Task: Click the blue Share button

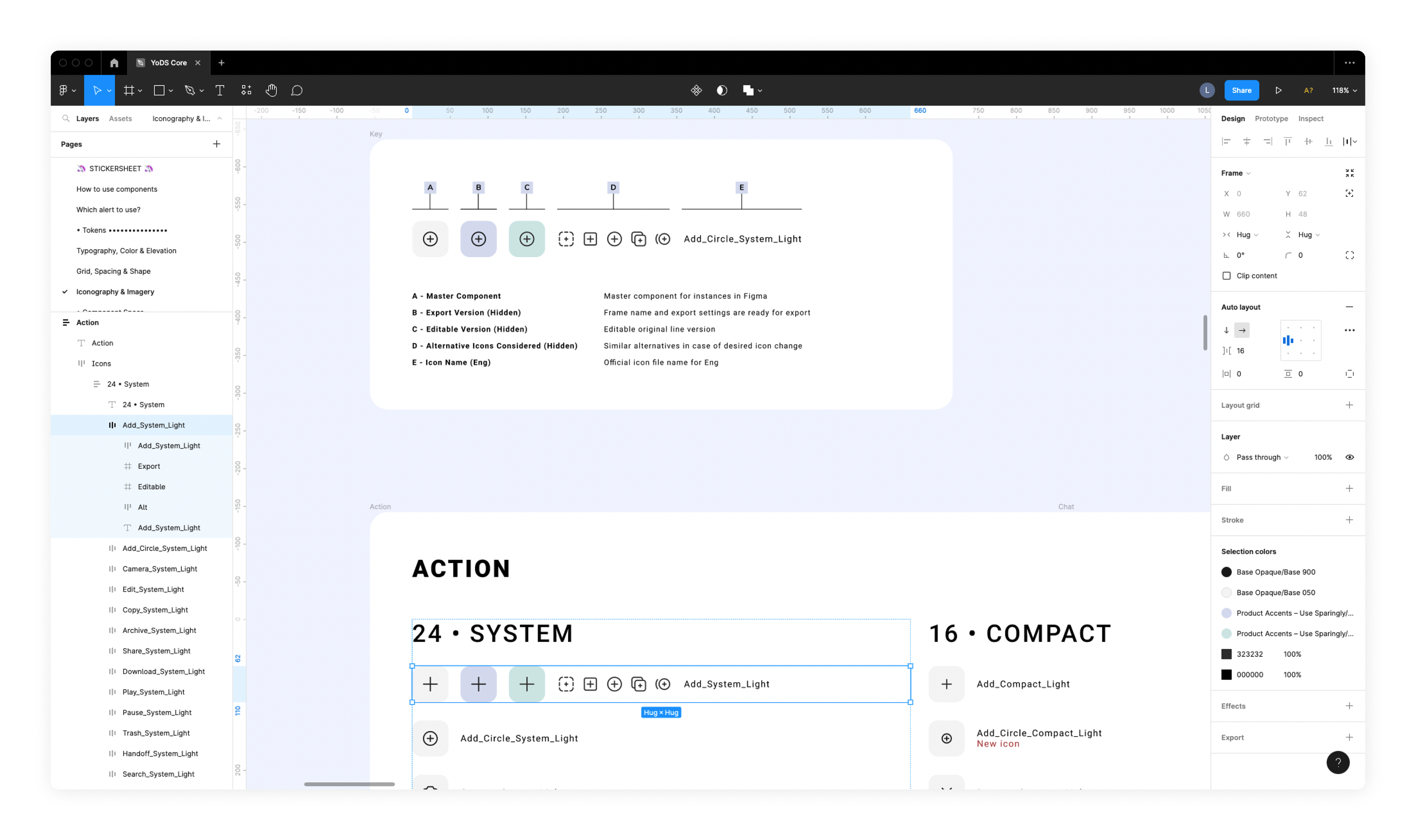Action: pos(1241,91)
